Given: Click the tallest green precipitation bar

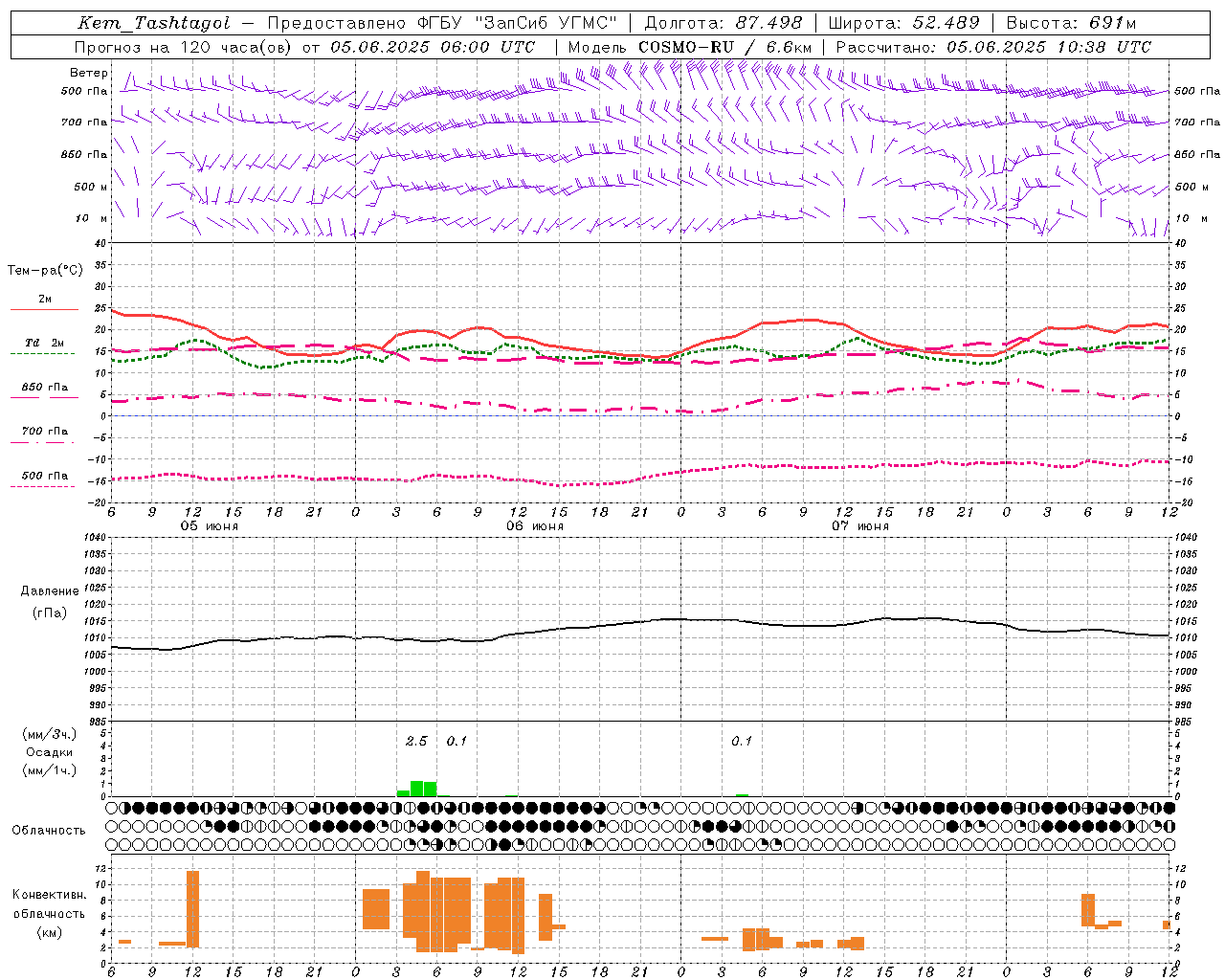Looking at the screenshot, I should pyautogui.click(x=416, y=789).
